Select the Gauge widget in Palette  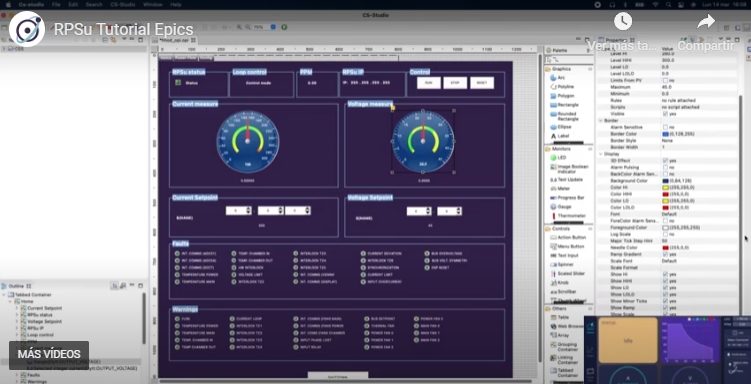[560, 207]
